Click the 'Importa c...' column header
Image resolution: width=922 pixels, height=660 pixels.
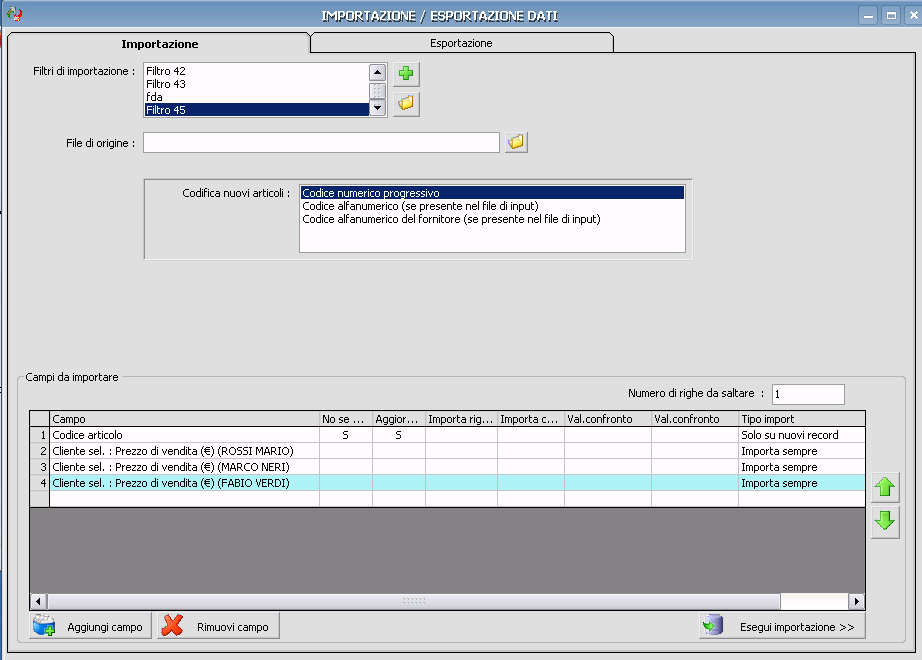pyautogui.click(x=530, y=419)
